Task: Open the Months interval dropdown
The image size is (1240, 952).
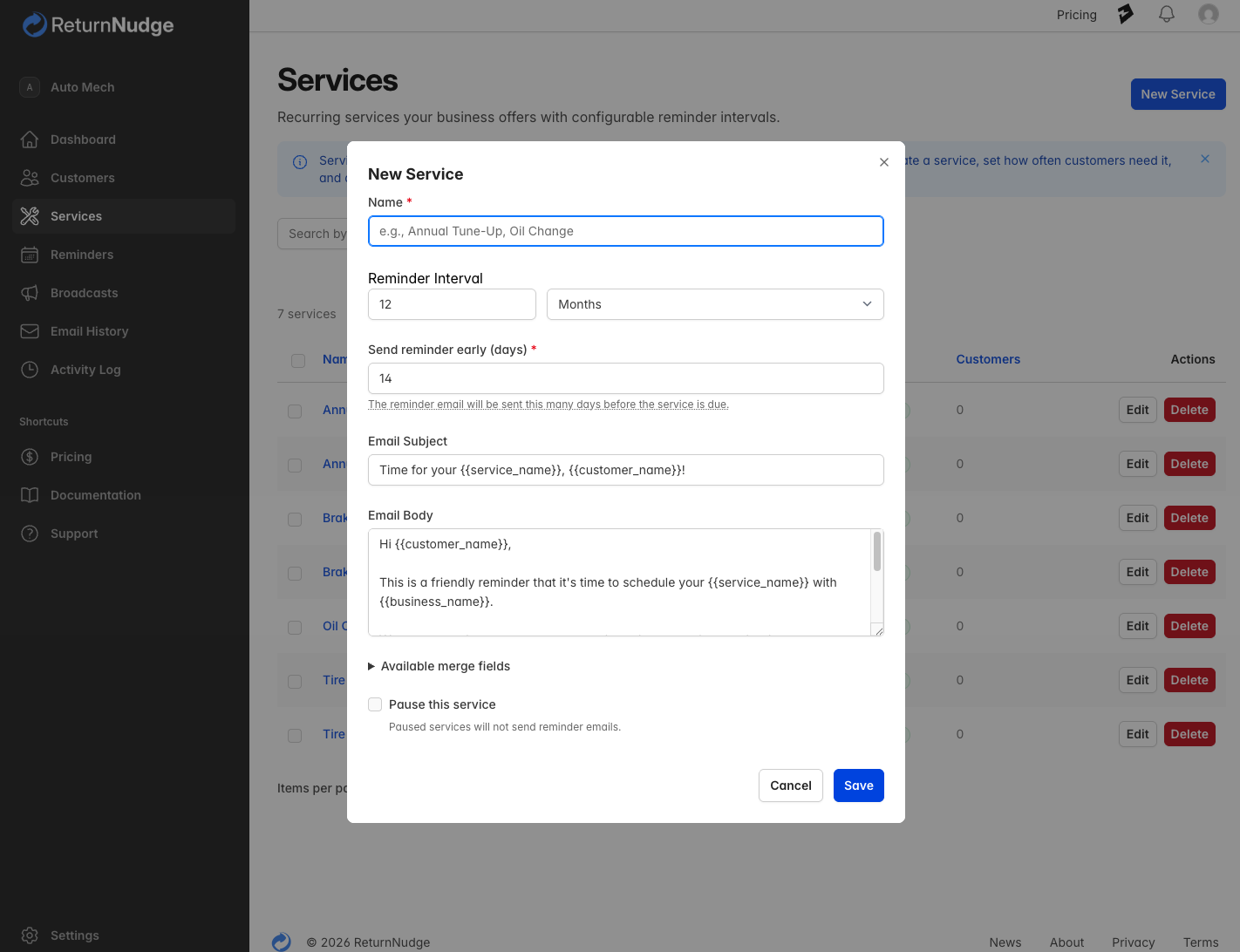Action: point(714,304)
